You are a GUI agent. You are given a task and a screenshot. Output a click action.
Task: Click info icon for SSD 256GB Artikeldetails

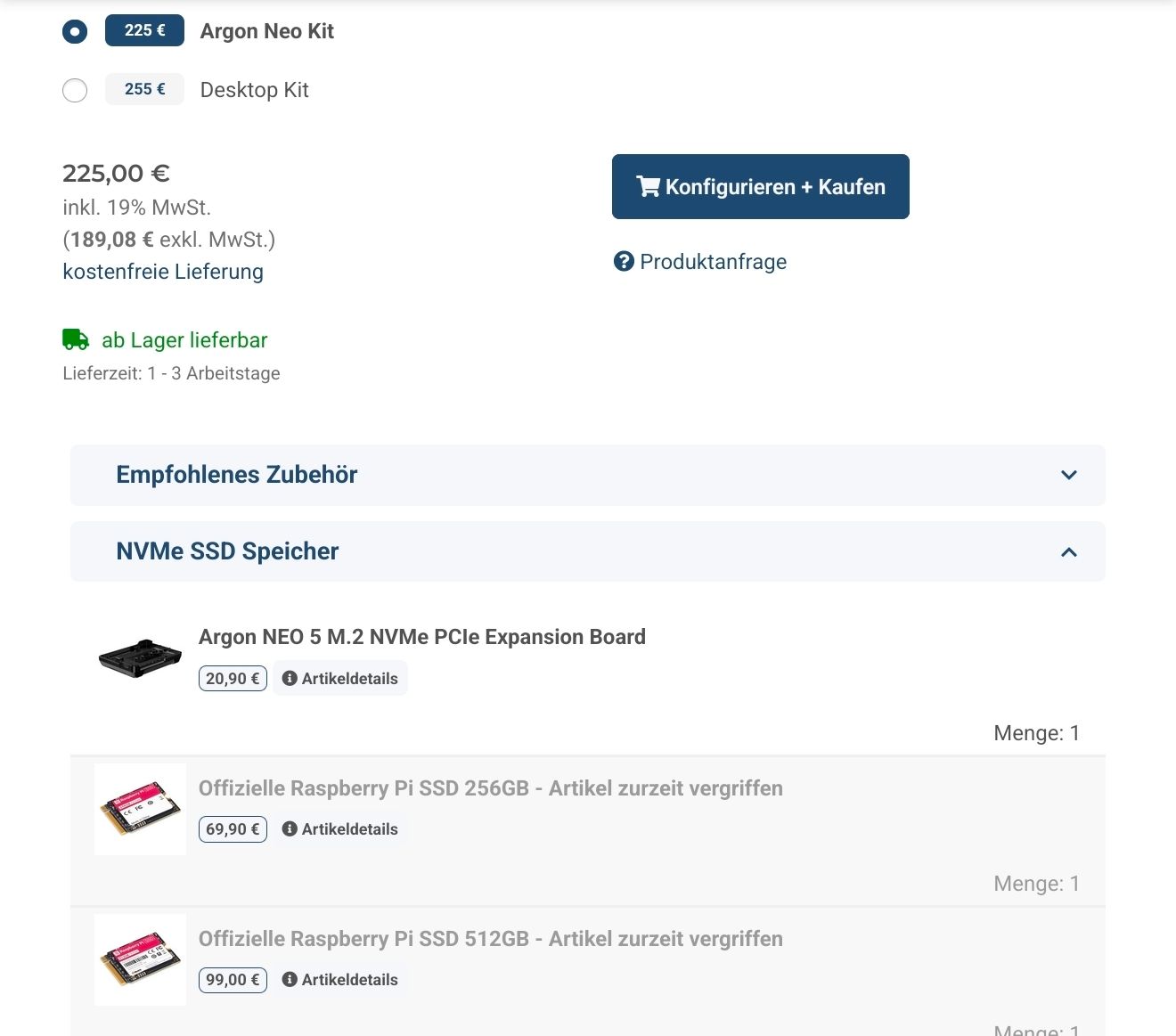[290, 829]
